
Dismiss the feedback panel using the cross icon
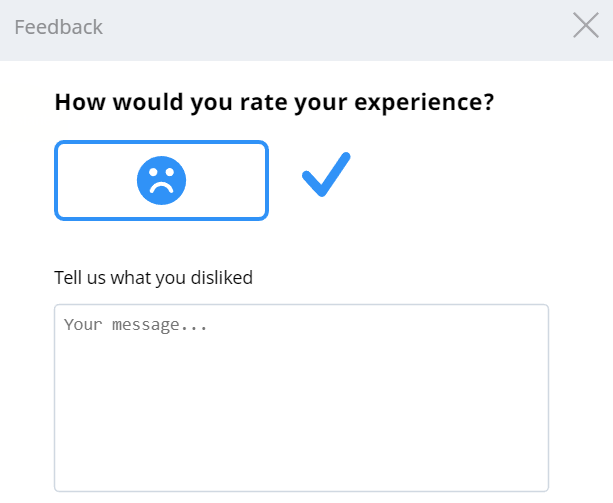pyautogui.click(x=586, y=26)
